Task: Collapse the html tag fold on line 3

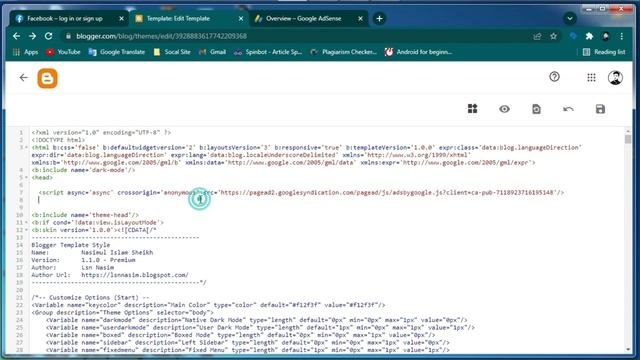Action: (27, 147)
